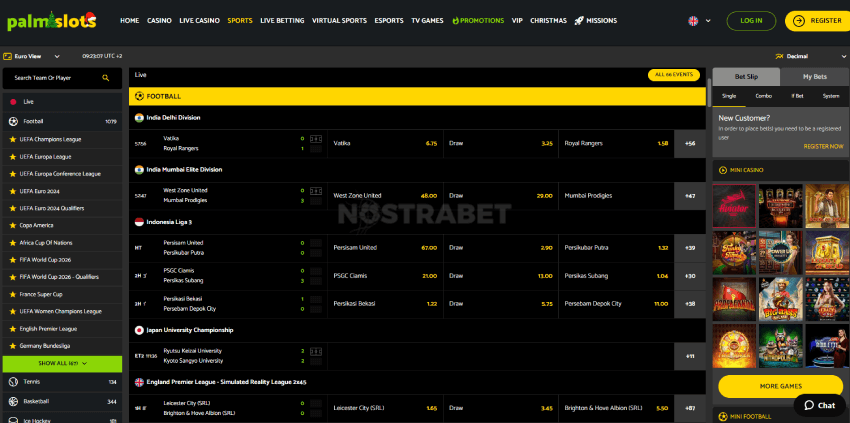This screenshot has width=850, height=423.
Task: Open English Premier League in sidebar
Action: click(x=62, y=329)
